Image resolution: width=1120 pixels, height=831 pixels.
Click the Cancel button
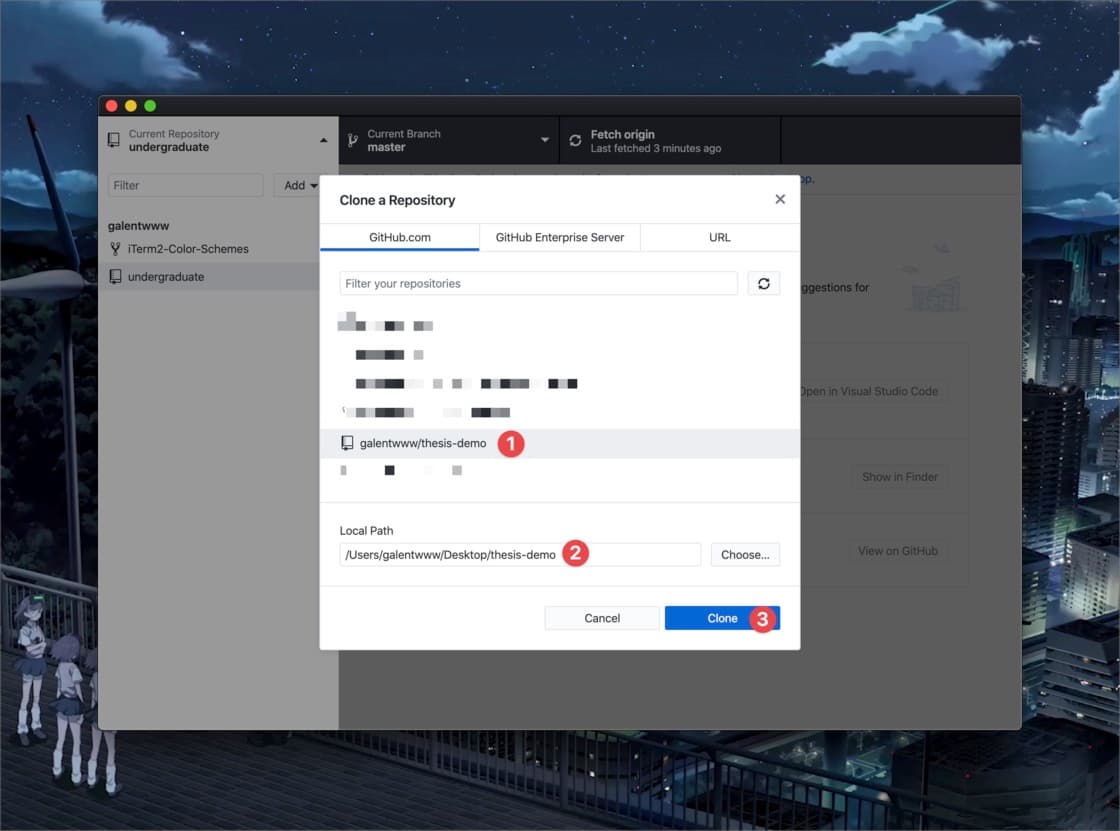602,618
